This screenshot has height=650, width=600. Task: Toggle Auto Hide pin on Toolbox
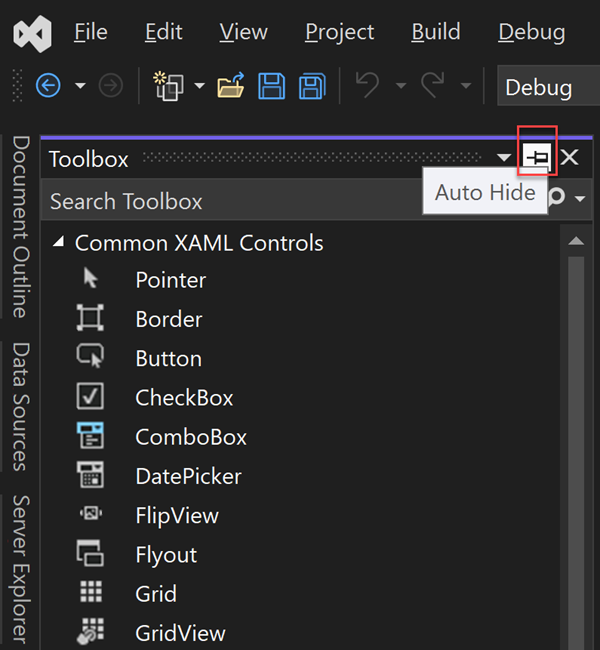537,157
